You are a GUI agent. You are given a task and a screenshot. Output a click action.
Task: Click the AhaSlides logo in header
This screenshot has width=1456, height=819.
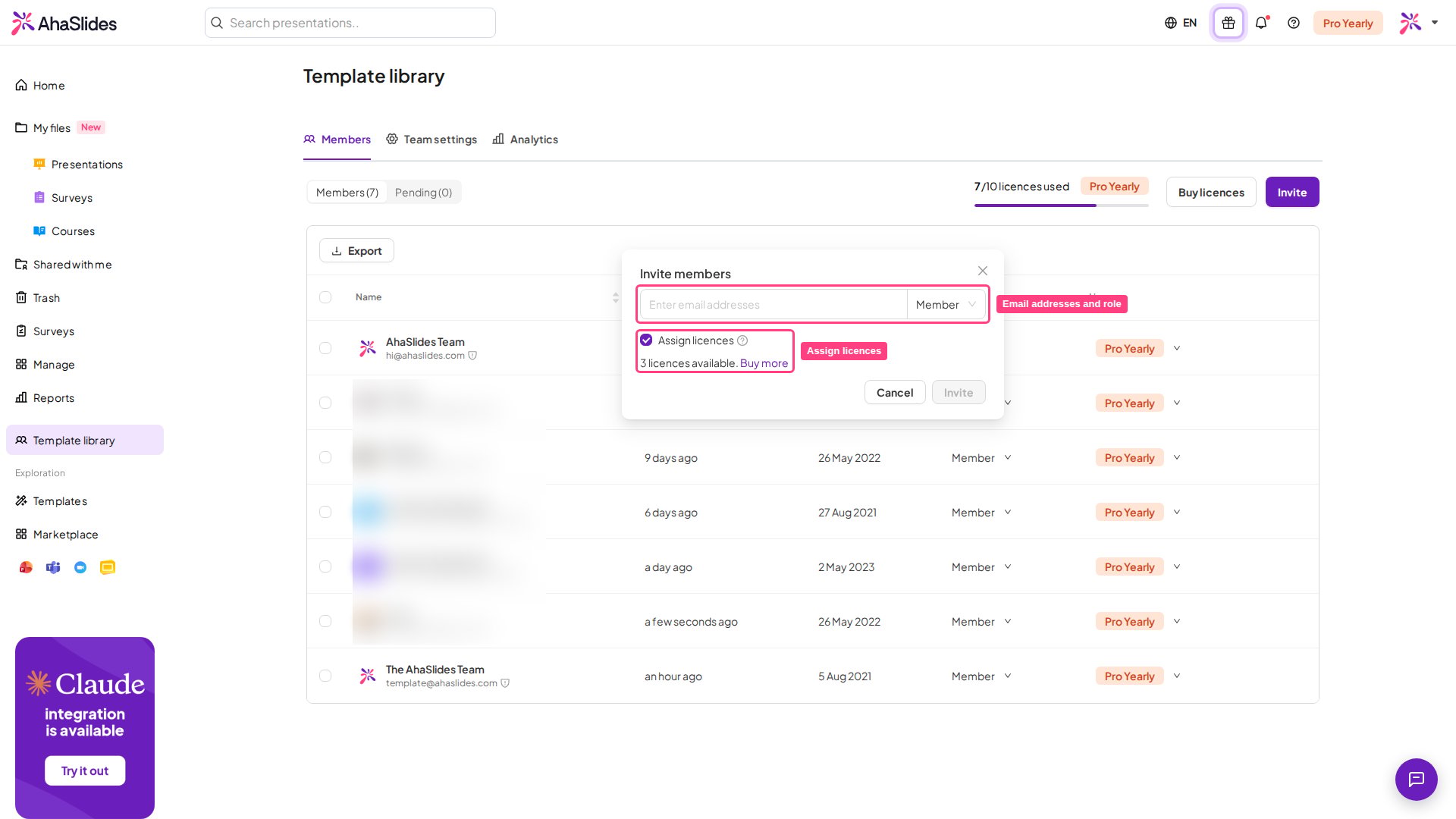(x=64, y=23)
